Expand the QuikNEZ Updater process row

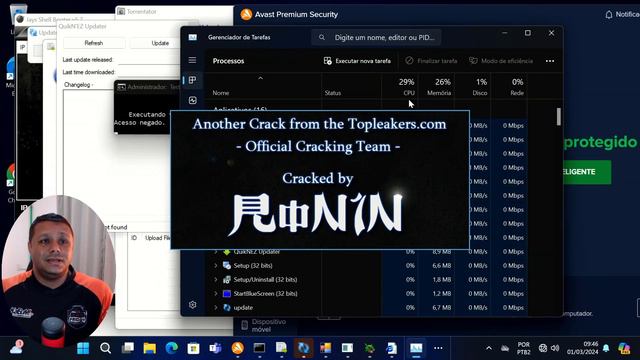[x=216, y=252]
